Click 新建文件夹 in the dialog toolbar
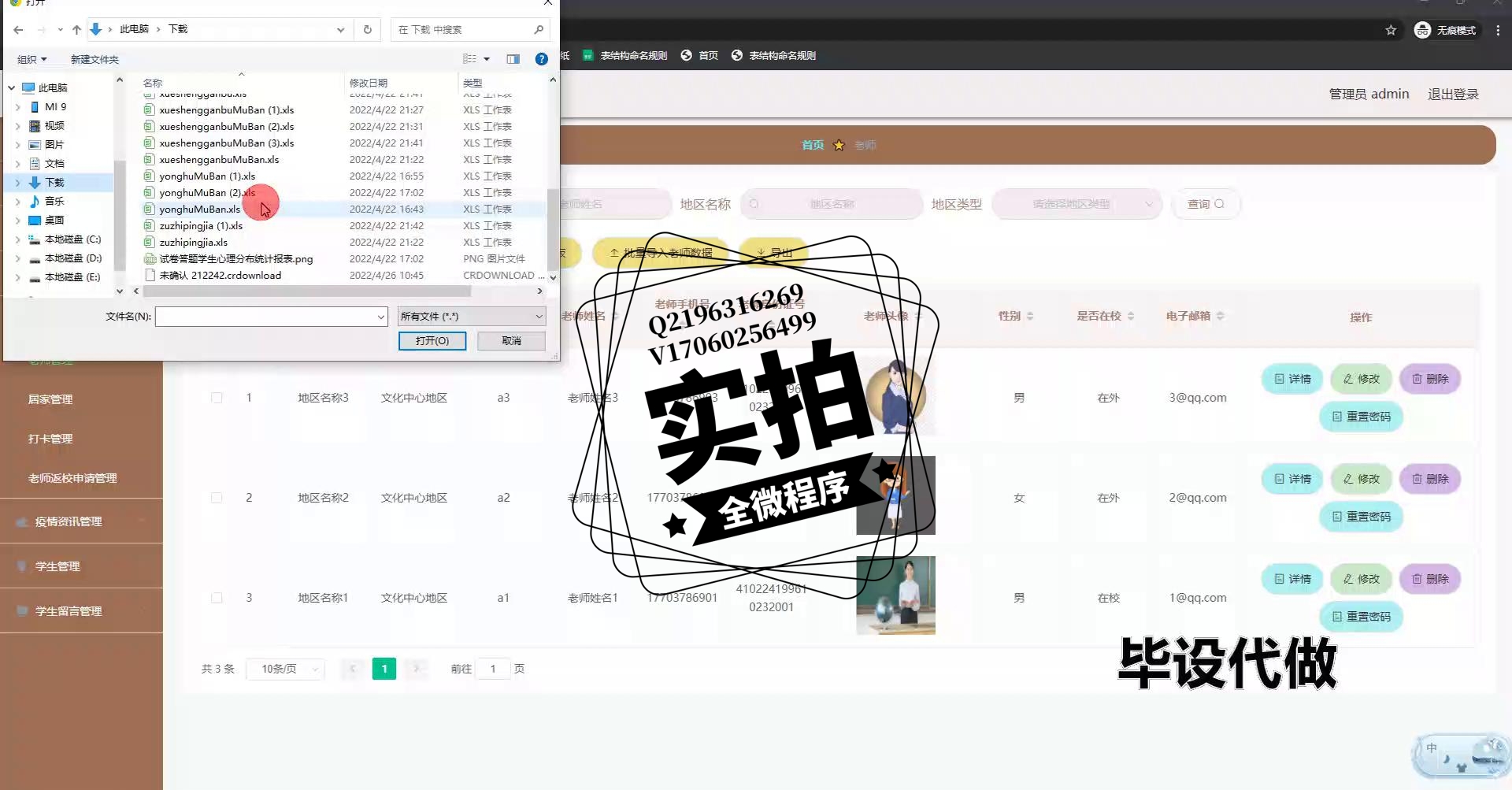Image resolution: width=1512 pixels, height=790 pixels. (94, 59)
